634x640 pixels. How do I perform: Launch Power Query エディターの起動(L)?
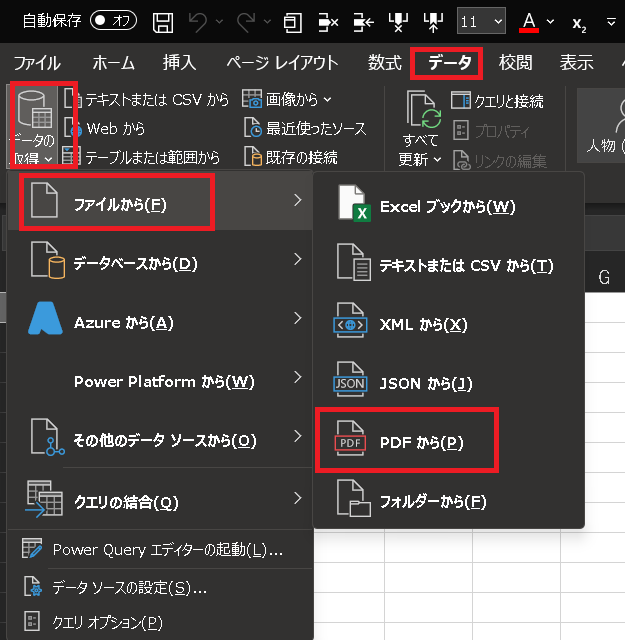[160, 549]
